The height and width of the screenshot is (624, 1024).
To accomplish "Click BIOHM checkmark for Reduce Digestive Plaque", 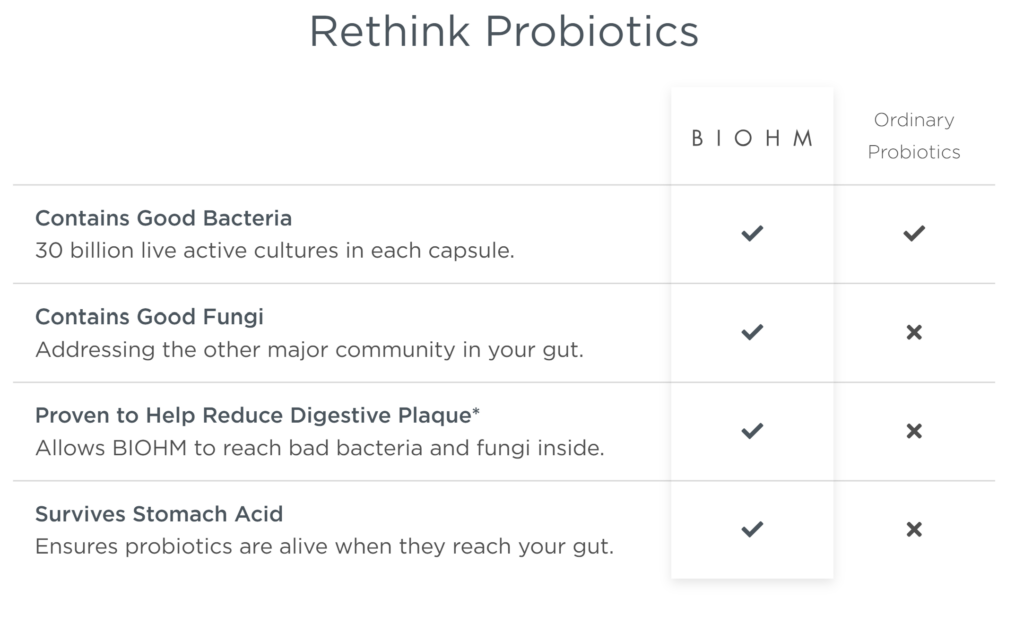I will click(752, 431).
